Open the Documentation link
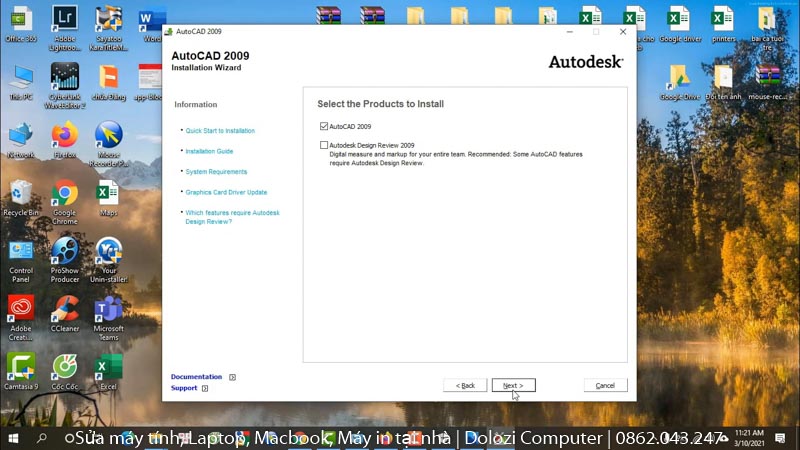The height and width of the screenshot is (450, 800). [x=196, y=377]
